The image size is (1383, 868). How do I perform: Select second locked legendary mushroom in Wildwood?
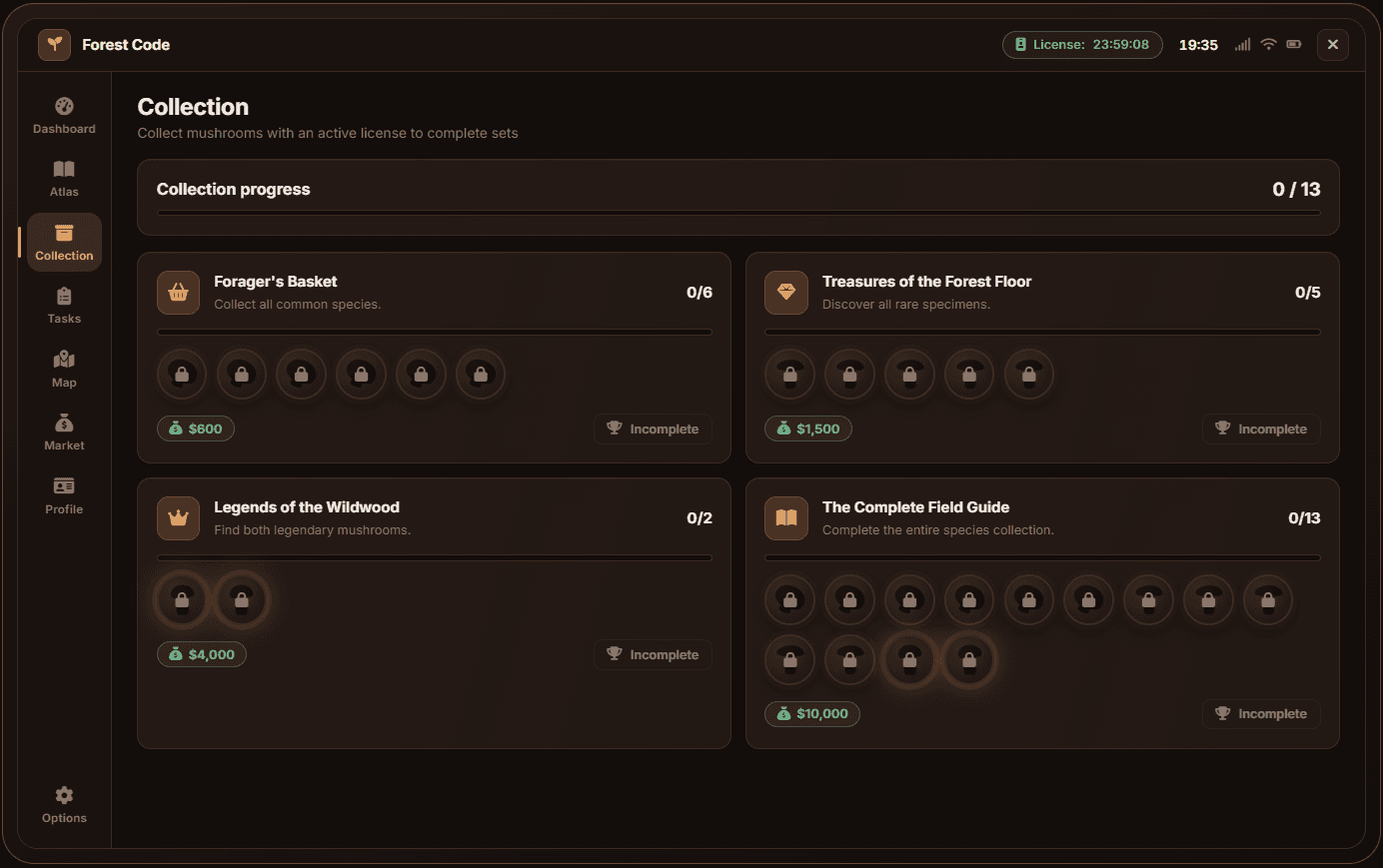[242, 600]
